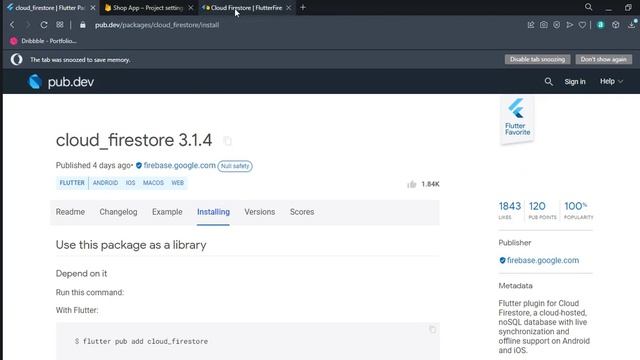
Task: Click the 100% popularity score
Action: 578,210
